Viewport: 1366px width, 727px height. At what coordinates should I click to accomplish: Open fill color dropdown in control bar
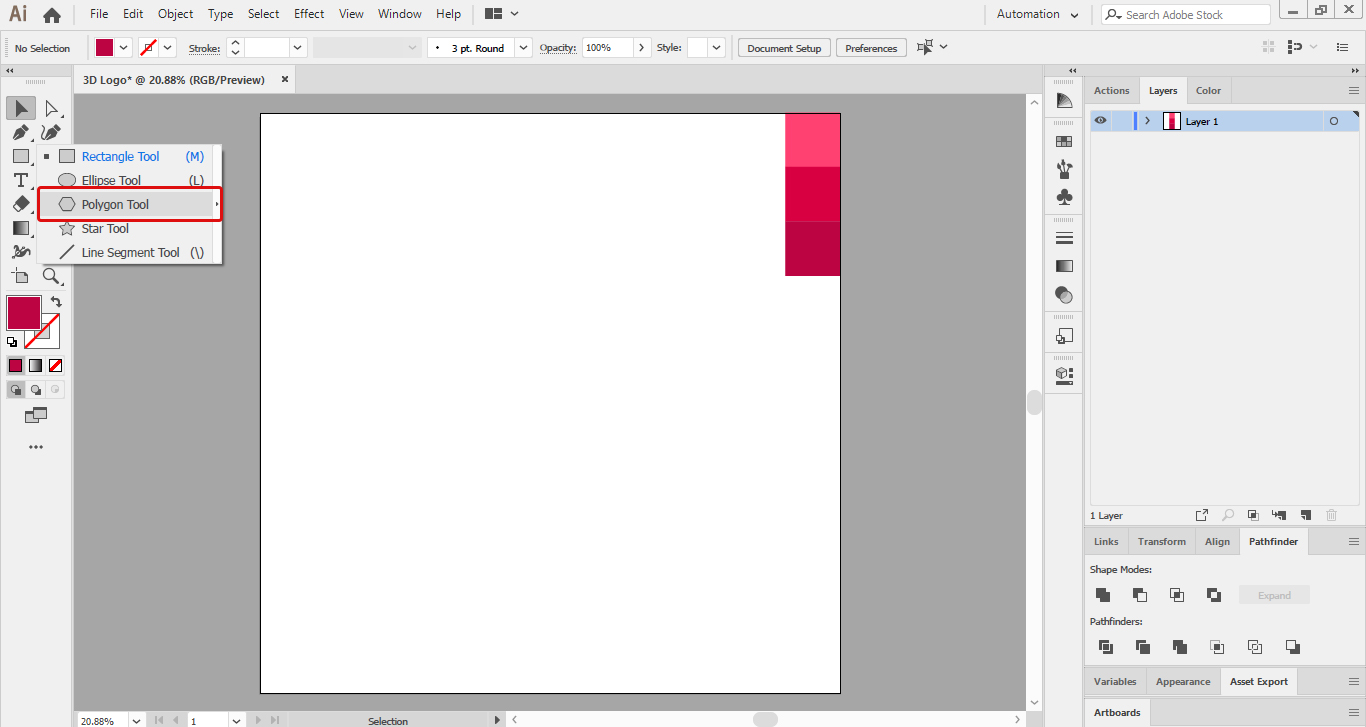124,48
